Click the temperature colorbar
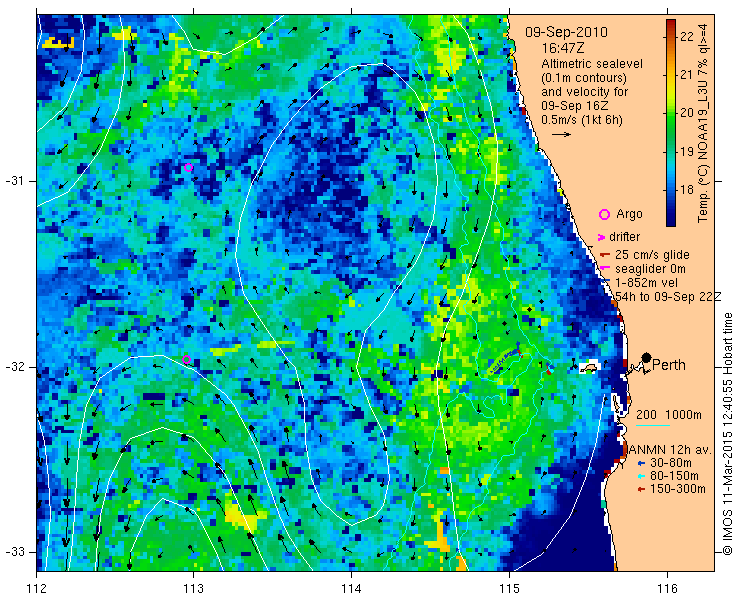The image size is (740, 600). 671,123
